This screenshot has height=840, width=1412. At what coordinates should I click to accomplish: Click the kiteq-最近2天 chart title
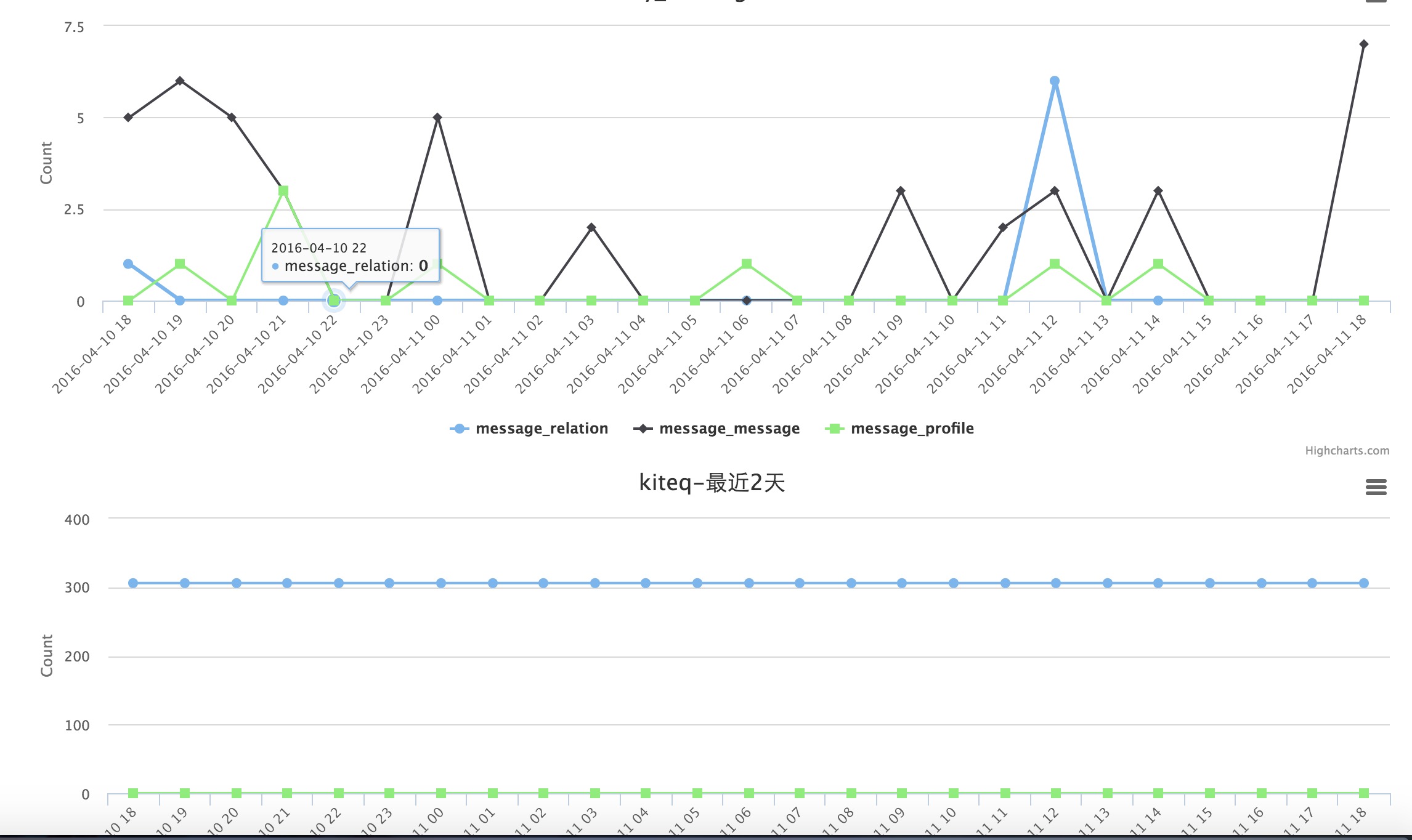pos(712,483)
